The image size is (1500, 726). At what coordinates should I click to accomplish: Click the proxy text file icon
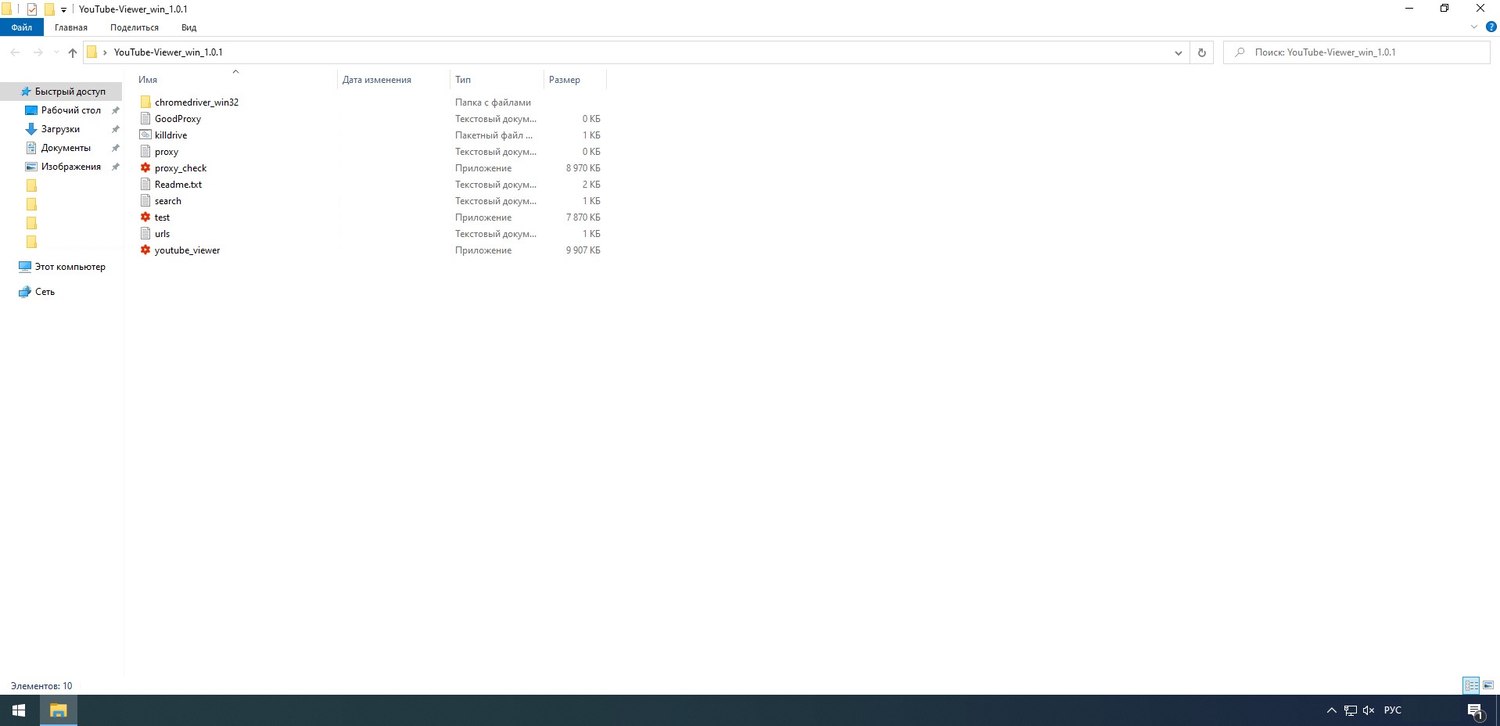[x=145, y=152]
